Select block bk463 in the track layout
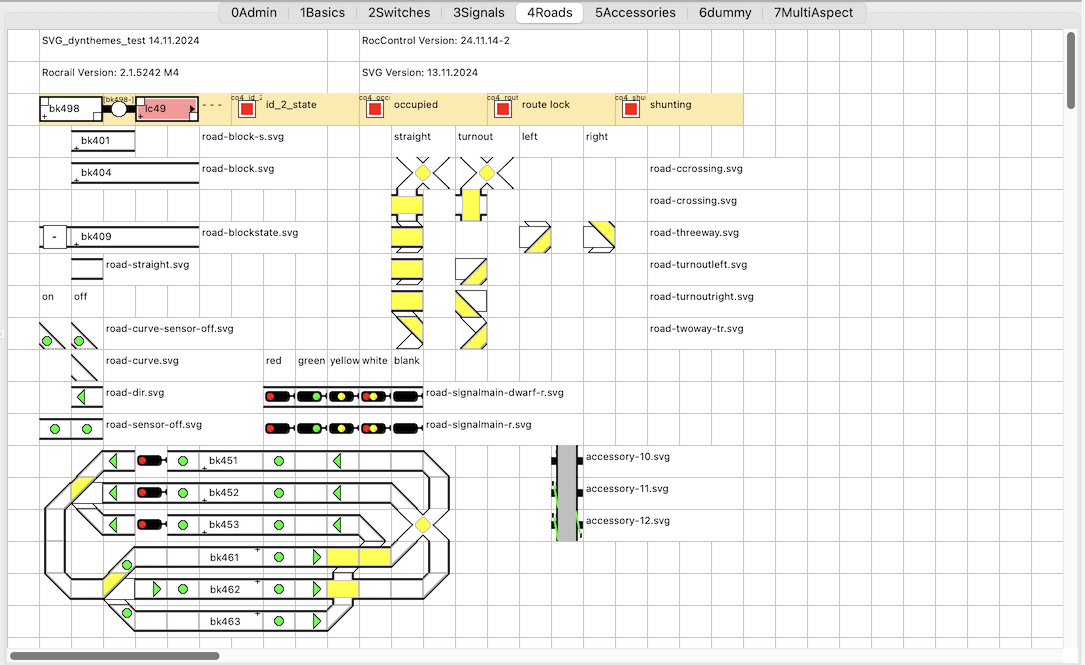The image size is (1085, 665). coord(225,621)
